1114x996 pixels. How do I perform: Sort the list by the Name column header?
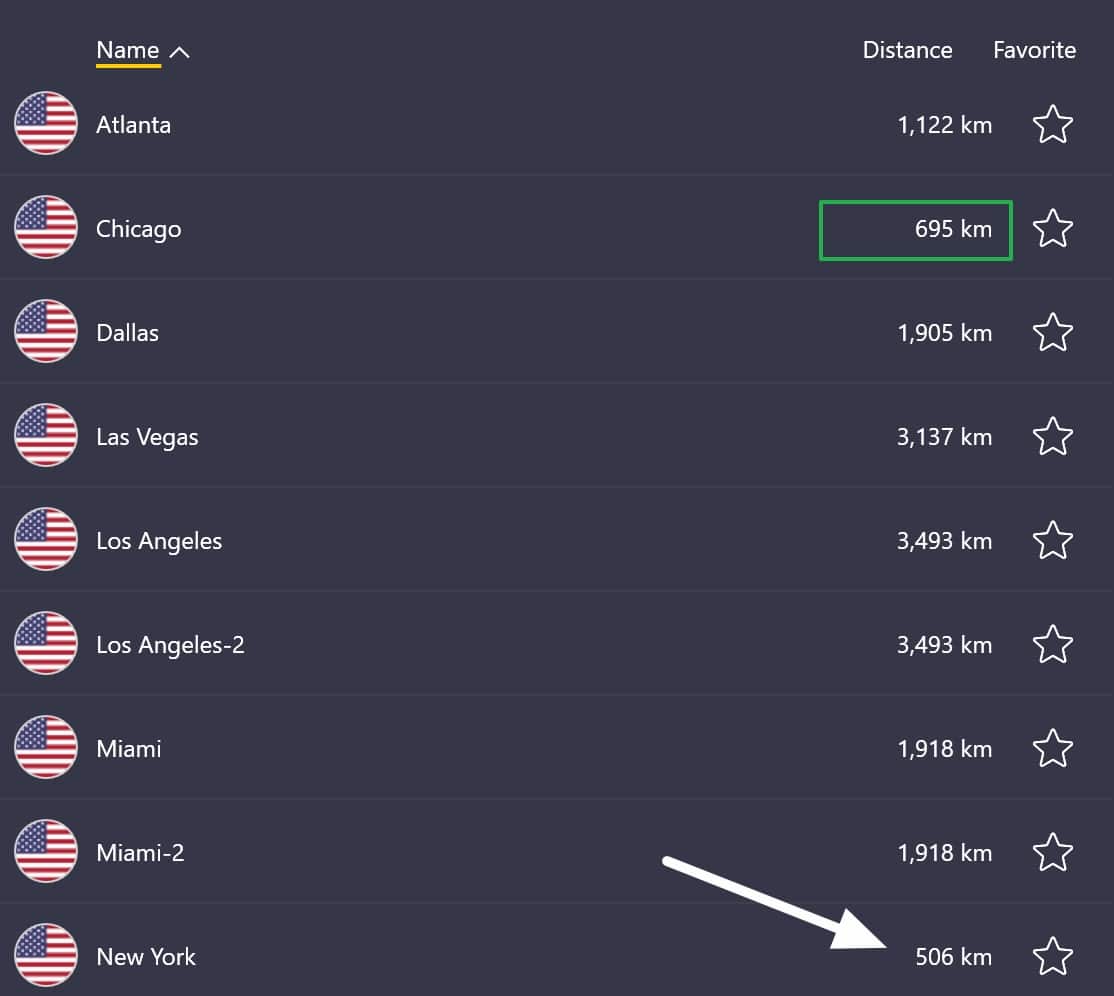(x=128, y=50)
